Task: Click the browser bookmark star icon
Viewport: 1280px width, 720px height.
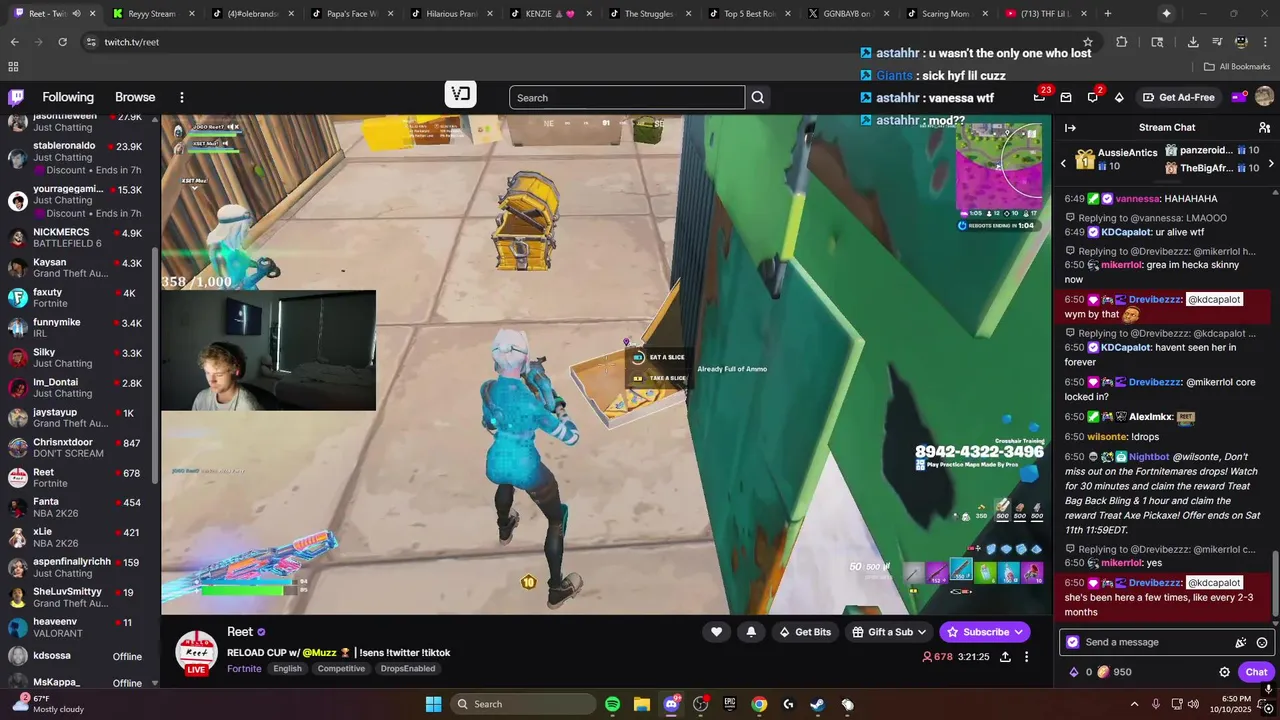Action: tap(1088, 42)
